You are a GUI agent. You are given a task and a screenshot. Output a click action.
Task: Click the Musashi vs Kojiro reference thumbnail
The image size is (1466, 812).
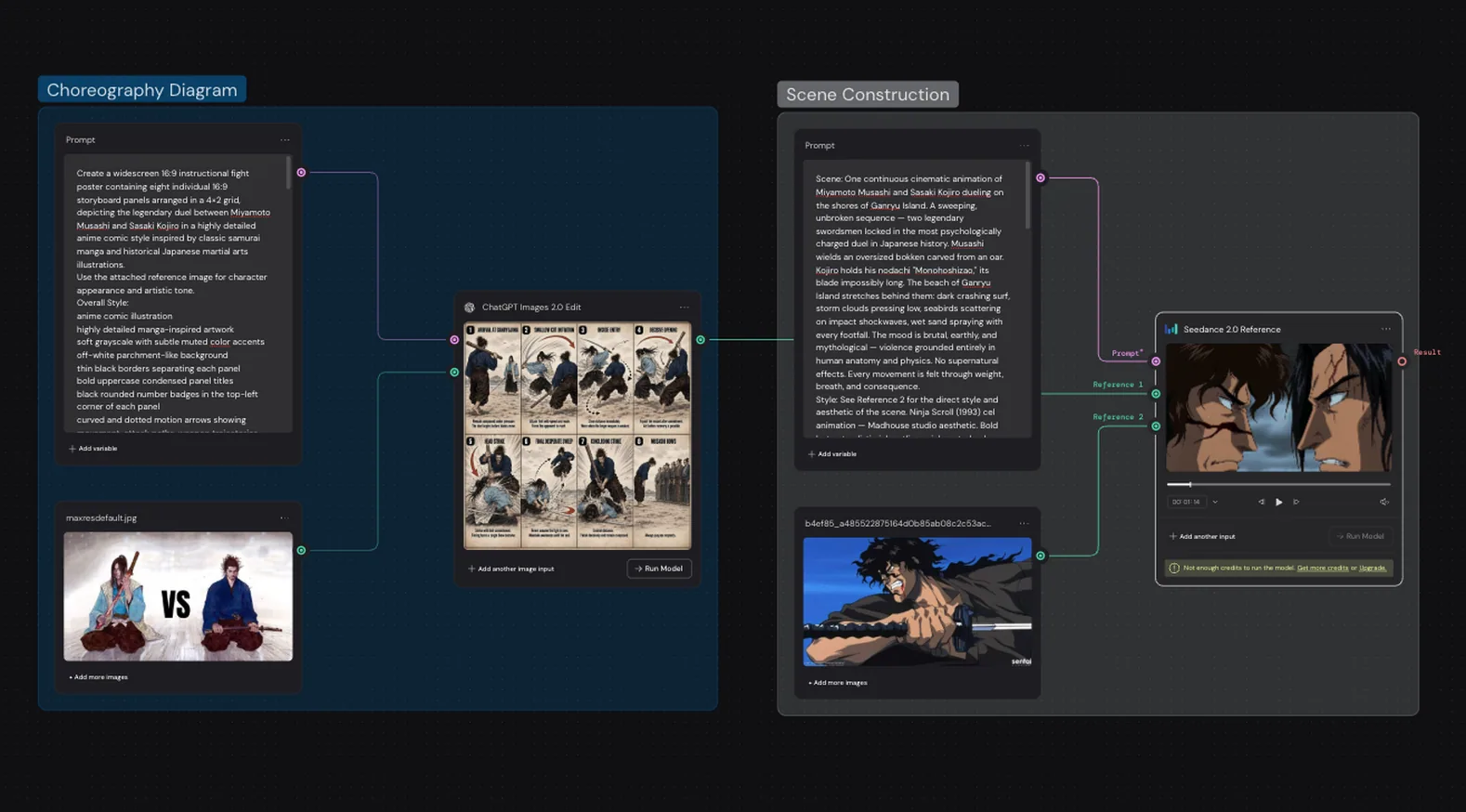click(x=177, y=596)
